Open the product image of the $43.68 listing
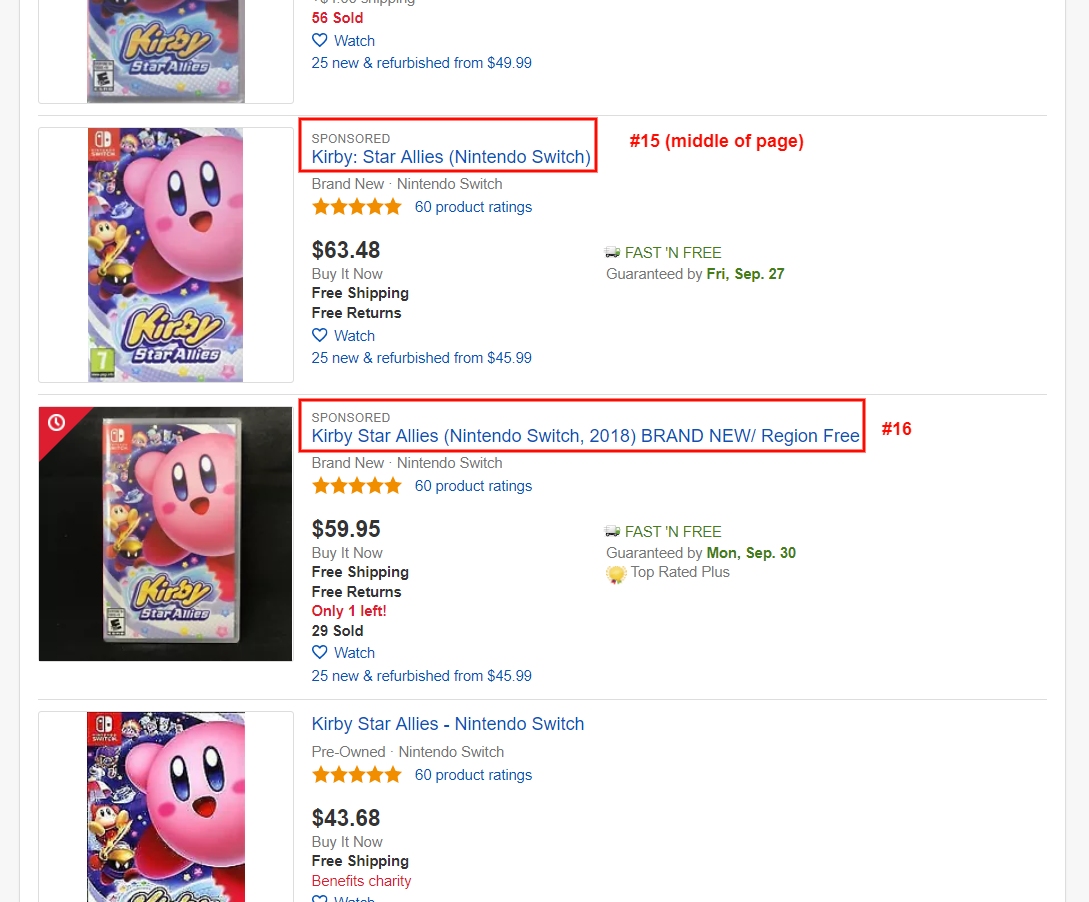 coord(166,806)
